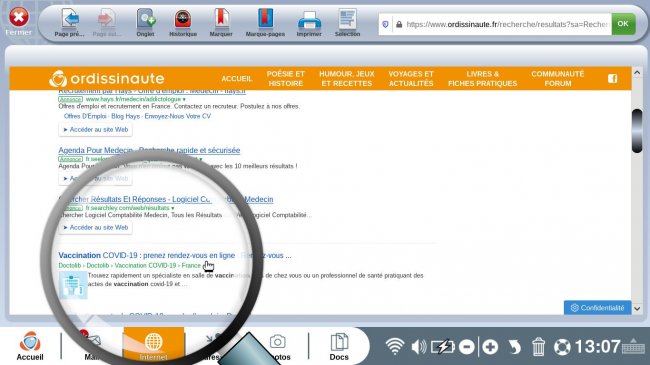Open a new Onglet tab

click(146, 23)
